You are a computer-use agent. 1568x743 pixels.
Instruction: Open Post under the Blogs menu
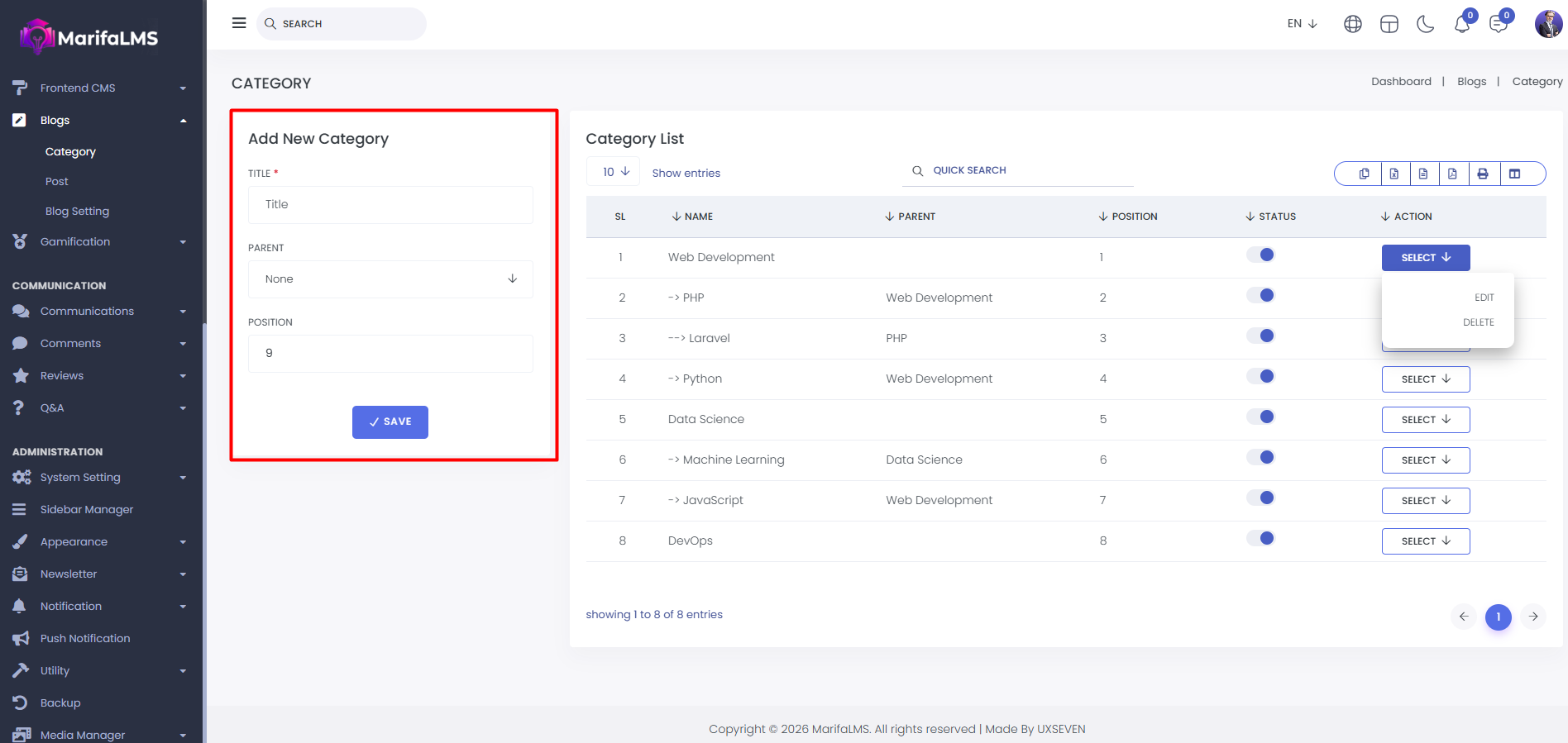(57, 182)
